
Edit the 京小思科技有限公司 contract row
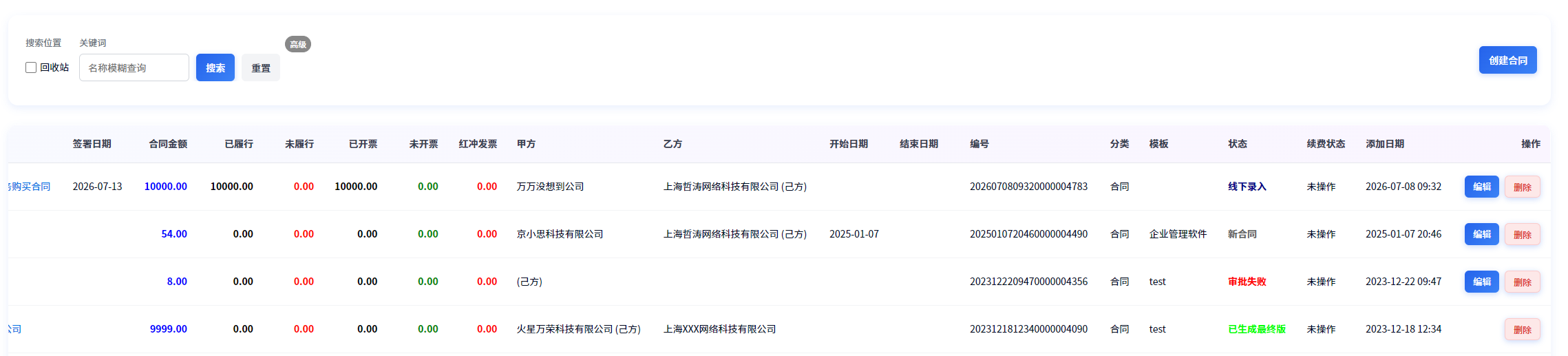pos(1482,234)
